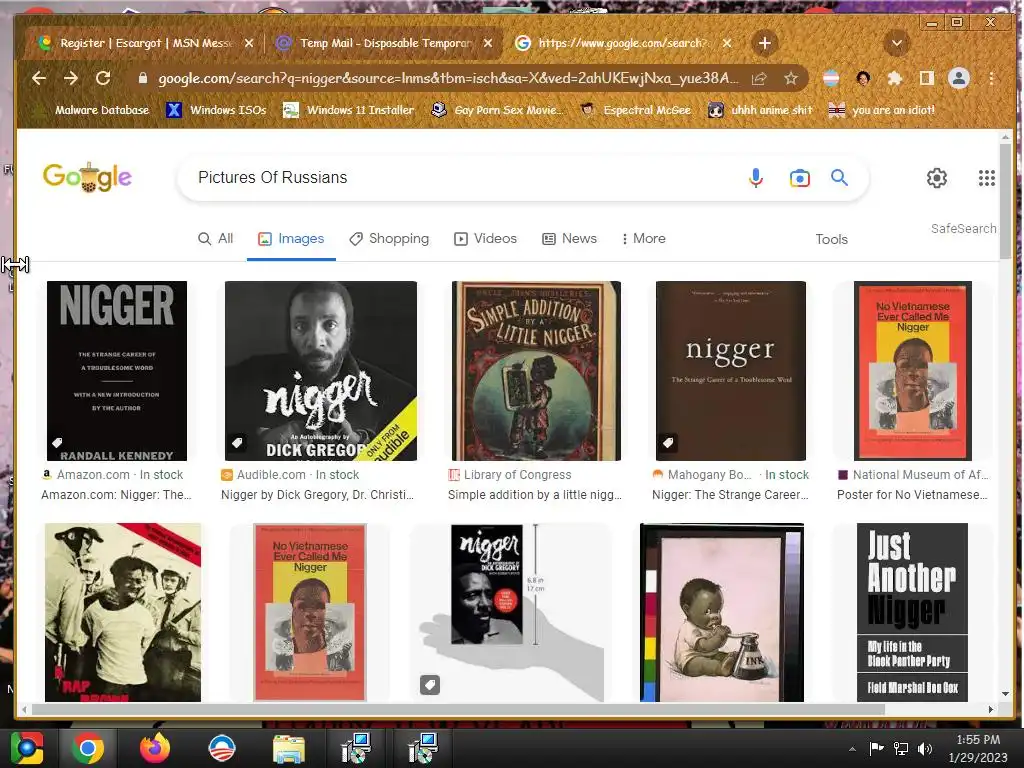
Task: Click the Audible.com In stock source label
Action: [x=290, y=475]
